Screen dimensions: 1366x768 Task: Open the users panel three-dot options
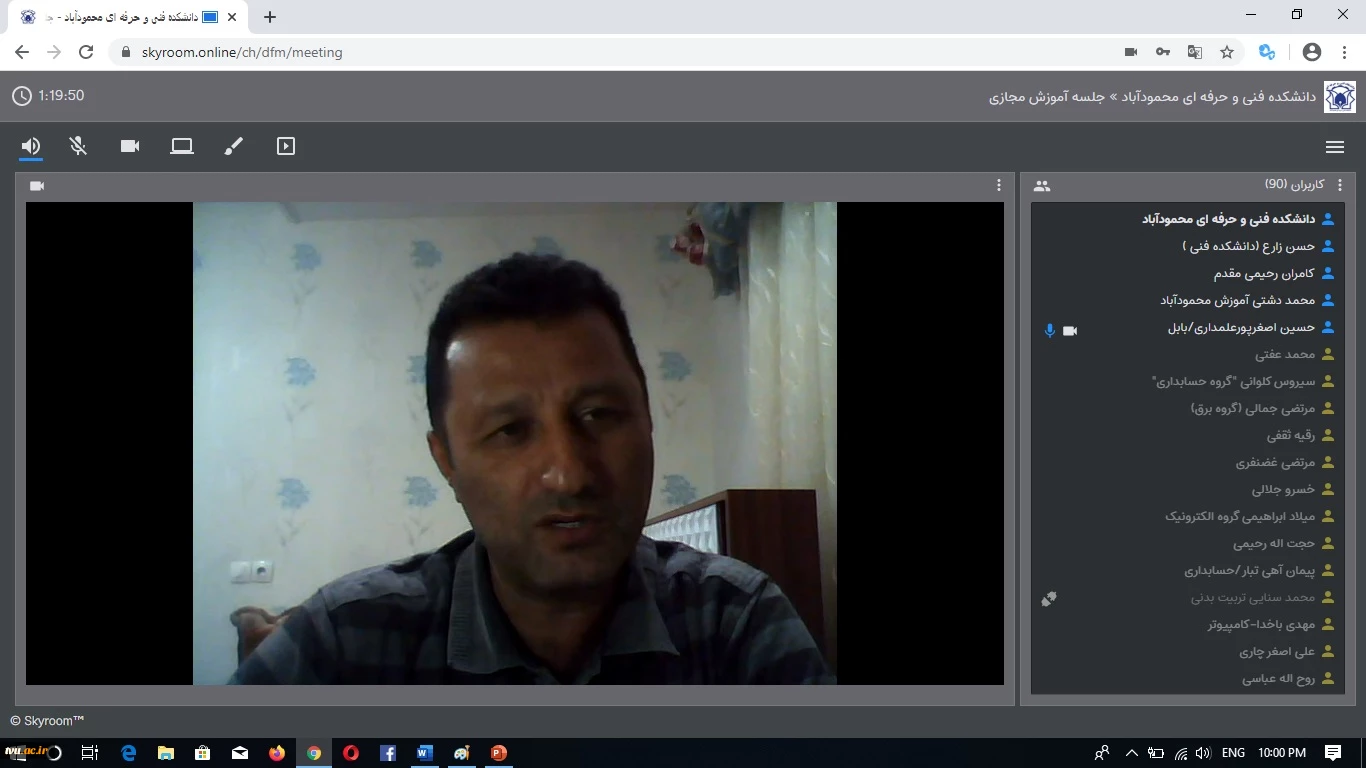pos(1340,185)
